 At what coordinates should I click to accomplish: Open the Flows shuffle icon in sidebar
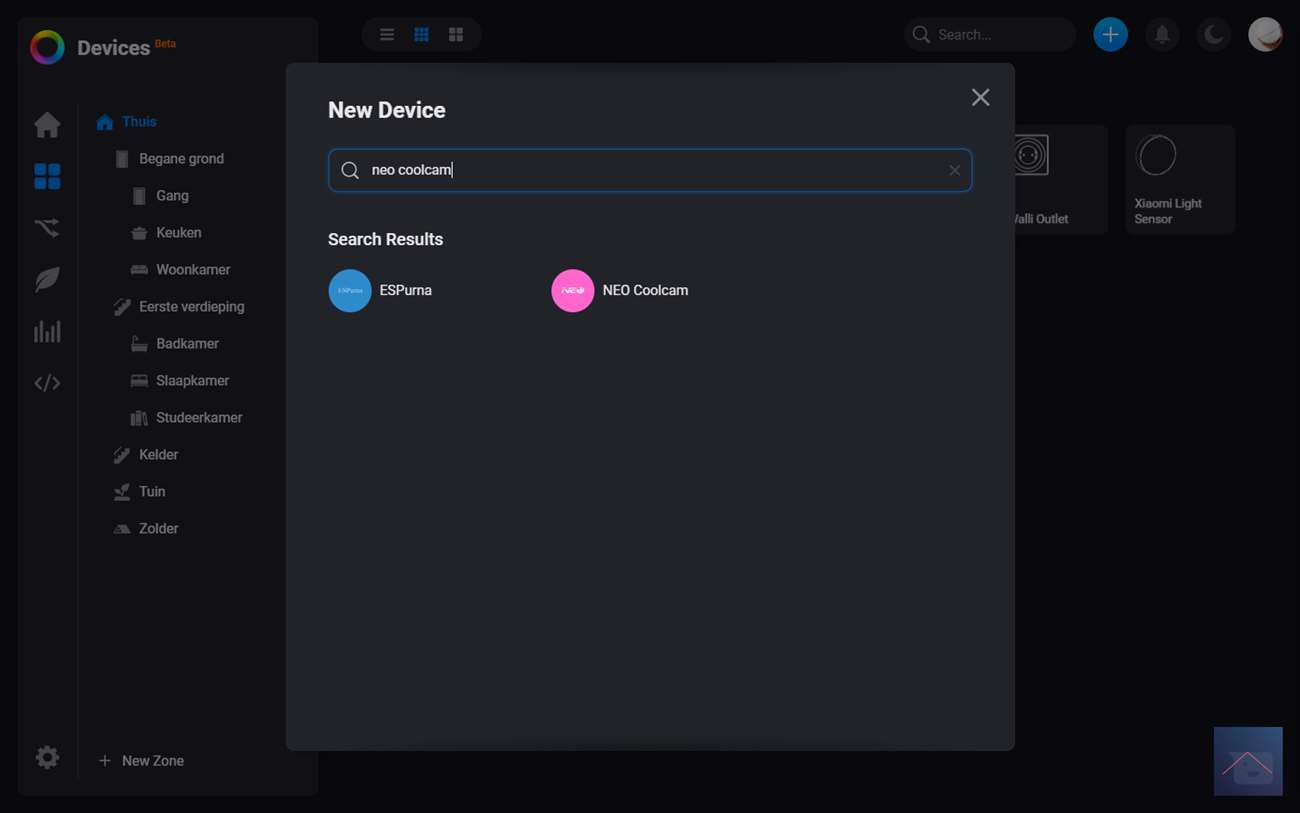[47, 228]
